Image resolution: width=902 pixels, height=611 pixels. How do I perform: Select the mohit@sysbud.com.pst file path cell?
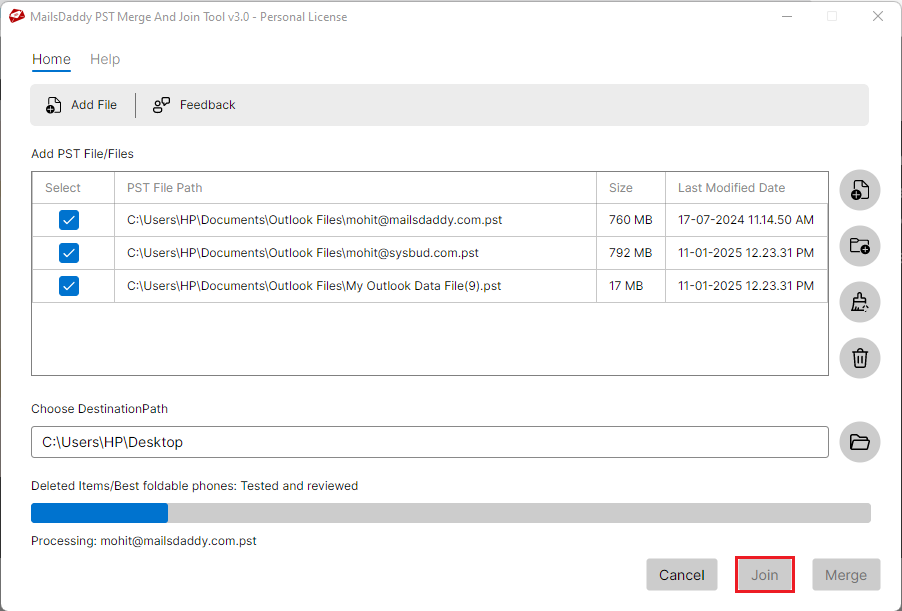point(356,253)
